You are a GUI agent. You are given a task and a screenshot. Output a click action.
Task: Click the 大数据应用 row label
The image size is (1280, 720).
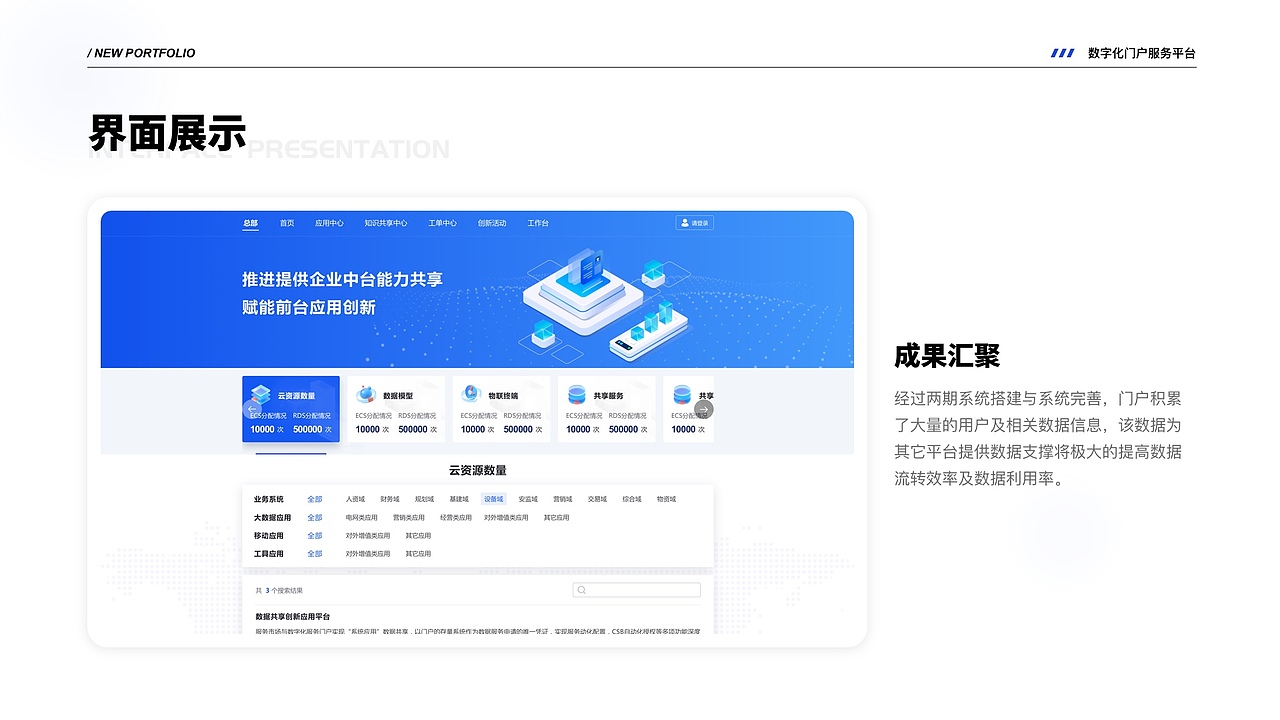[273, 518]
